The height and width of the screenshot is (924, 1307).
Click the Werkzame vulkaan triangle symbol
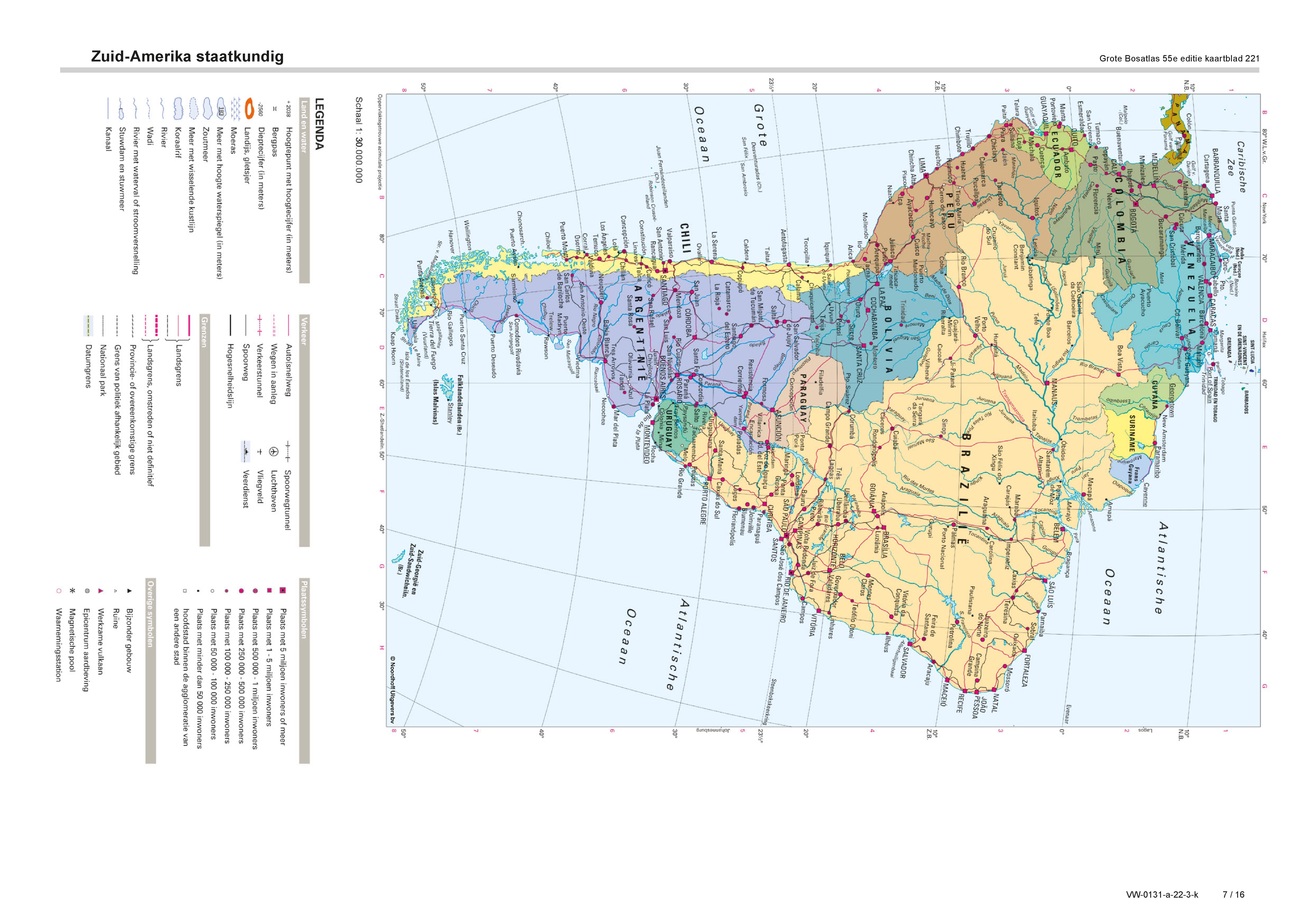(101, 591)
